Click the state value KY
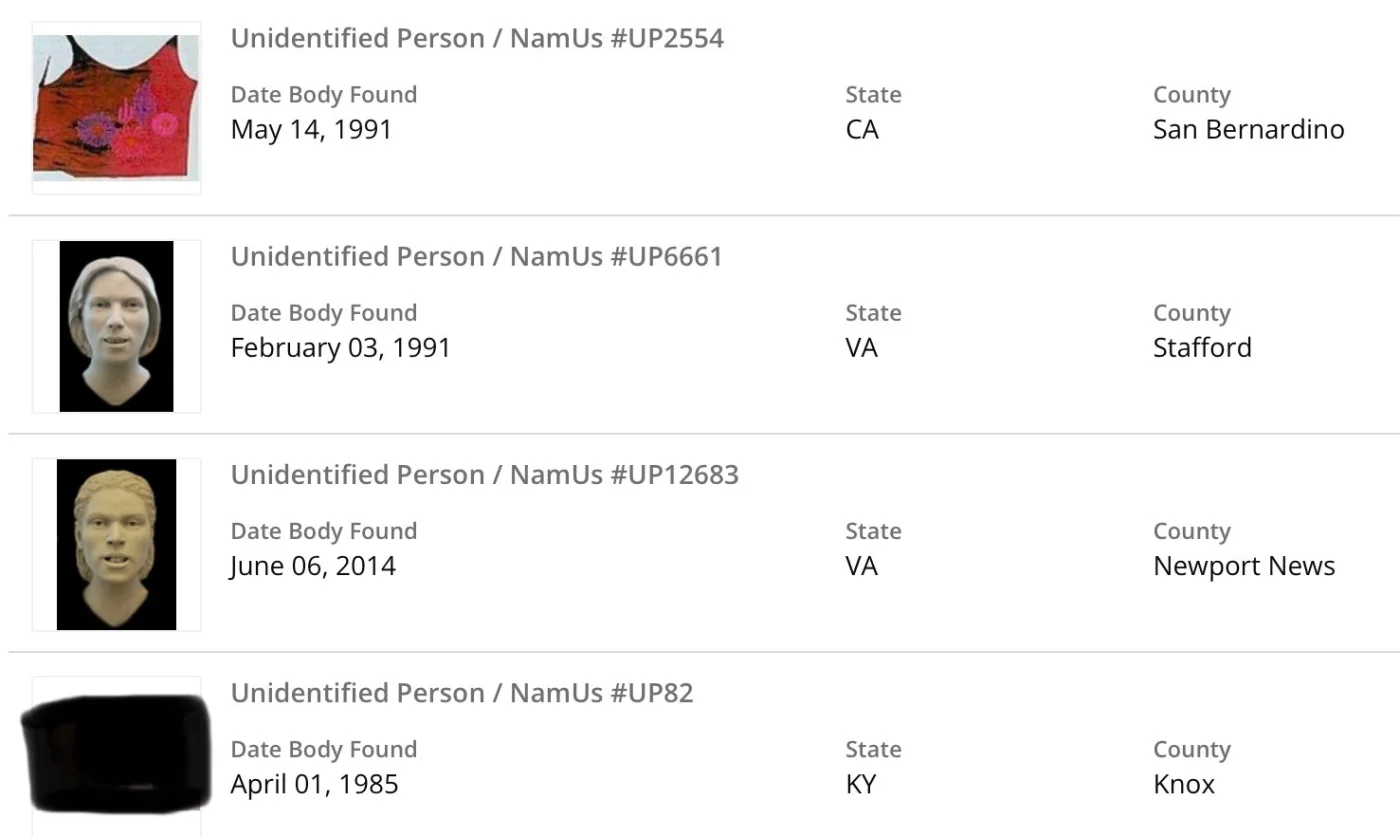This screenshot has height=837, width=1400. tap(861, 784)
